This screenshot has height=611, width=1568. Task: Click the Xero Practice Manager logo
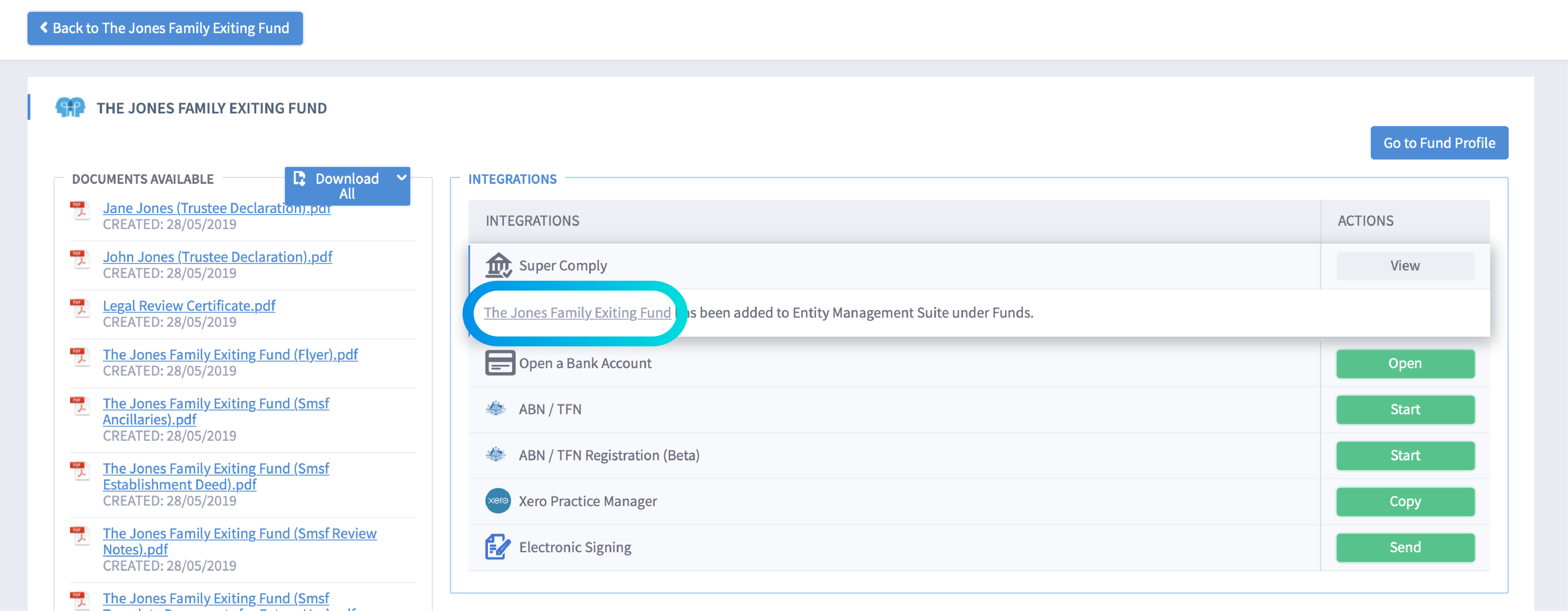pos(498,501)
